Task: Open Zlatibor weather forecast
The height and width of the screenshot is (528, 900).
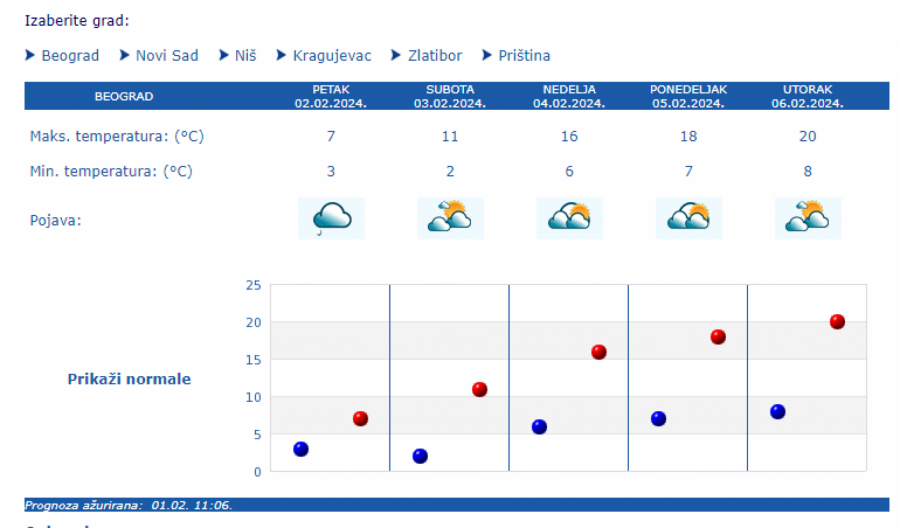Action: click(x=435, y=56)
